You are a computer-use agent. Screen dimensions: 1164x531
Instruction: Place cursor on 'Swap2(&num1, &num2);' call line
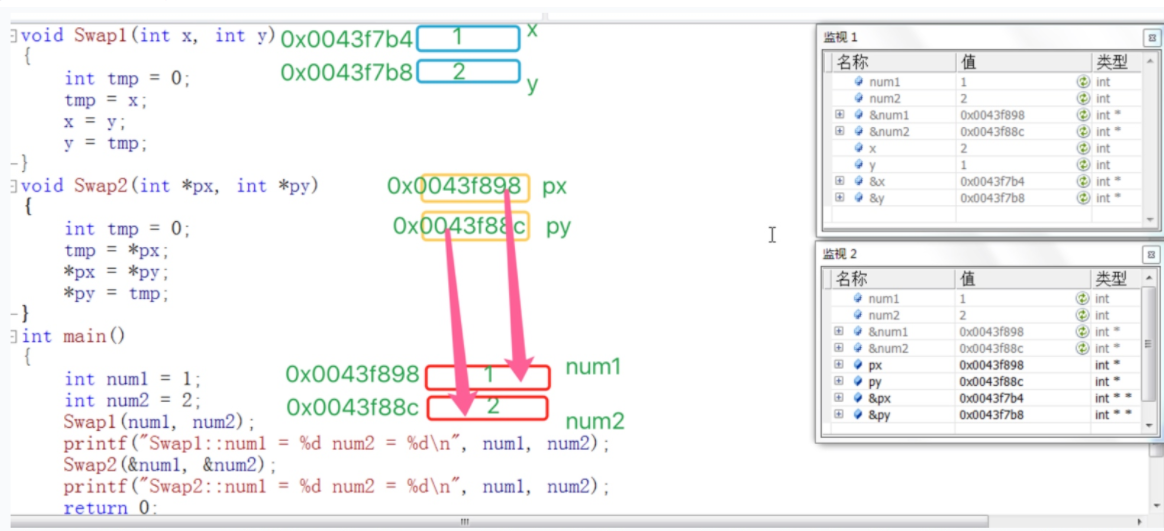pyautogui.click(x=171, y=466)
